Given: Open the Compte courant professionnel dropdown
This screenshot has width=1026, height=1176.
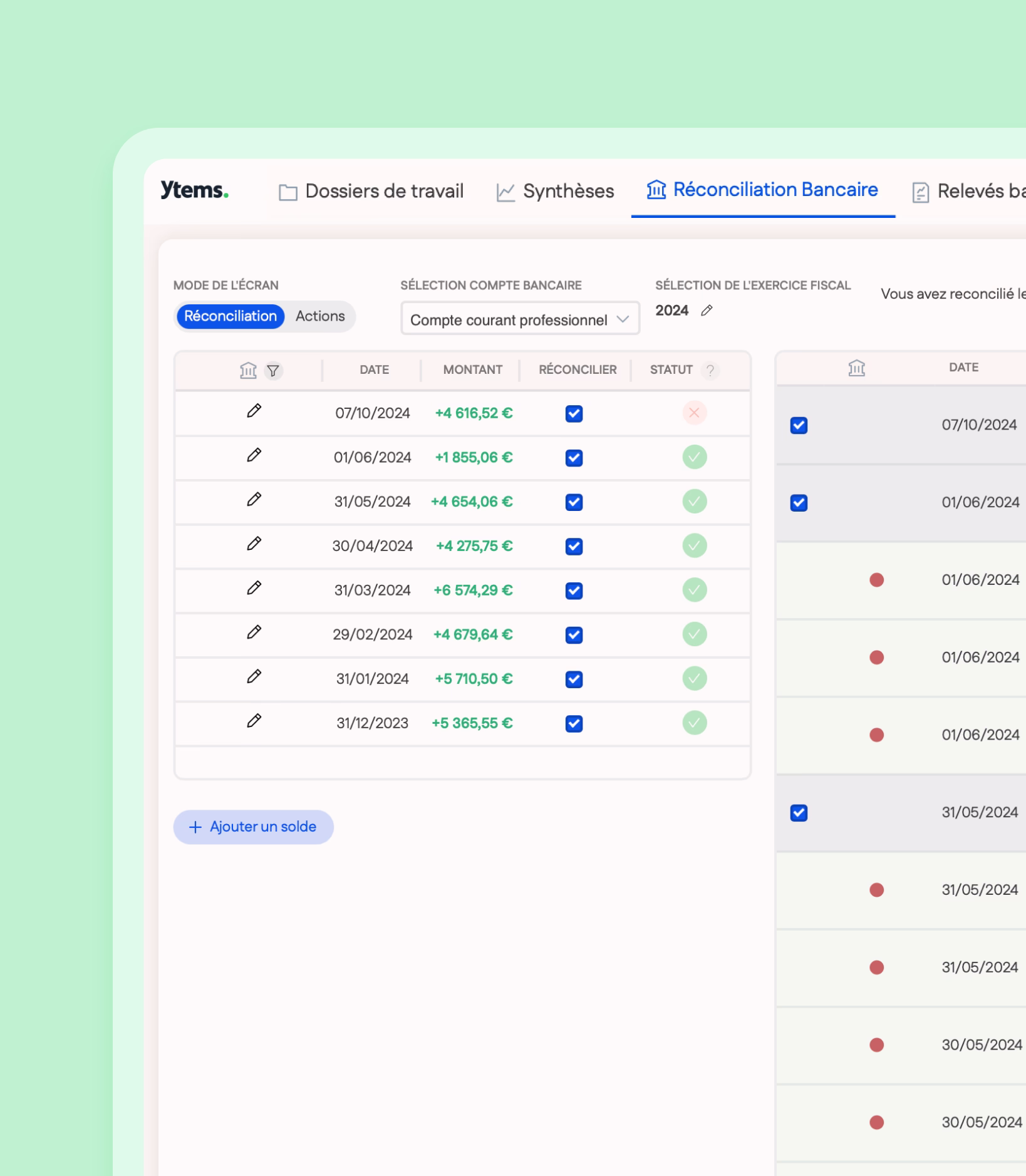Looking at the screenshot, I should click(520, 319).
